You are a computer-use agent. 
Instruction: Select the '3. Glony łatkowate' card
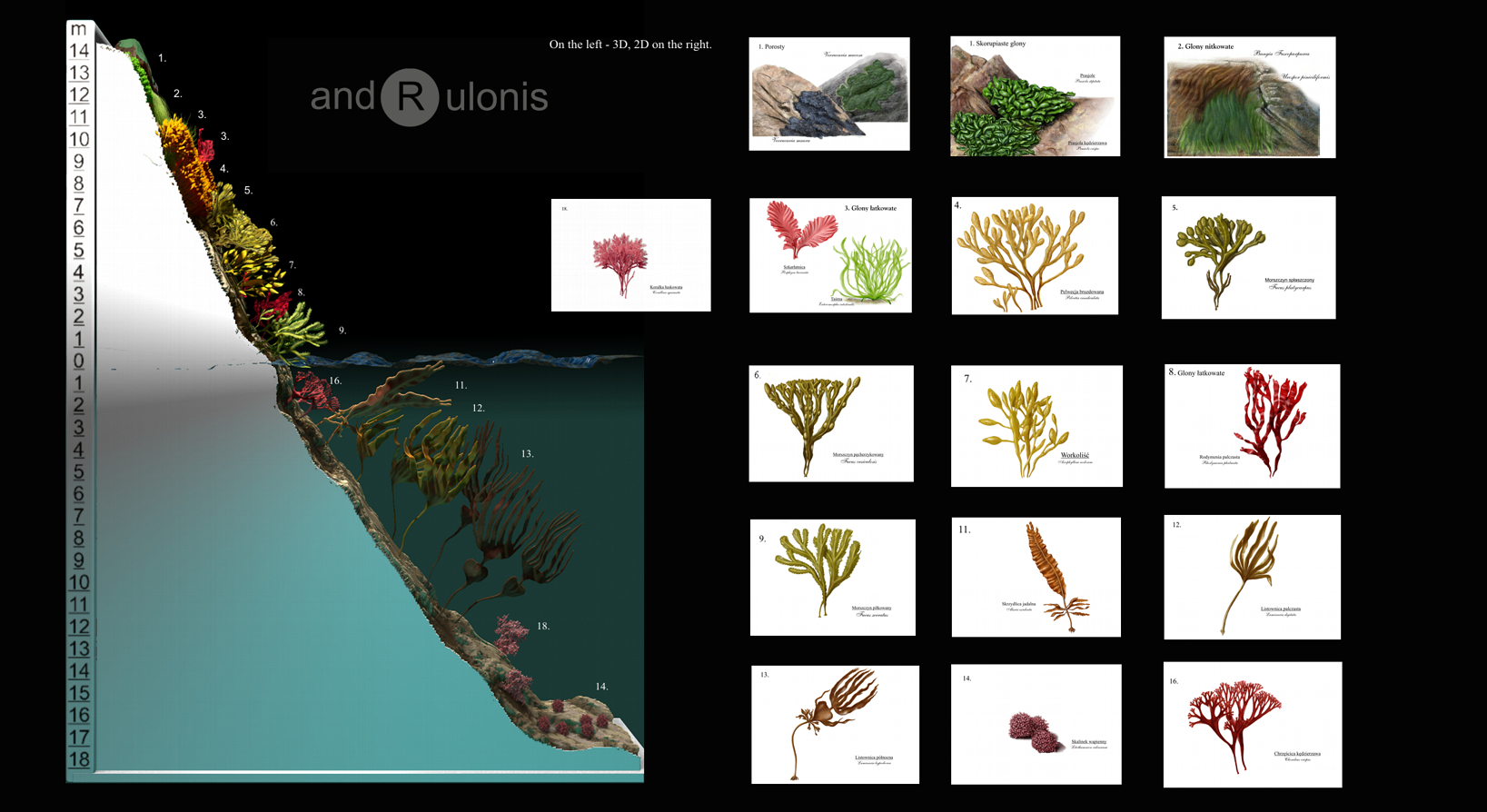pos(830,255)
